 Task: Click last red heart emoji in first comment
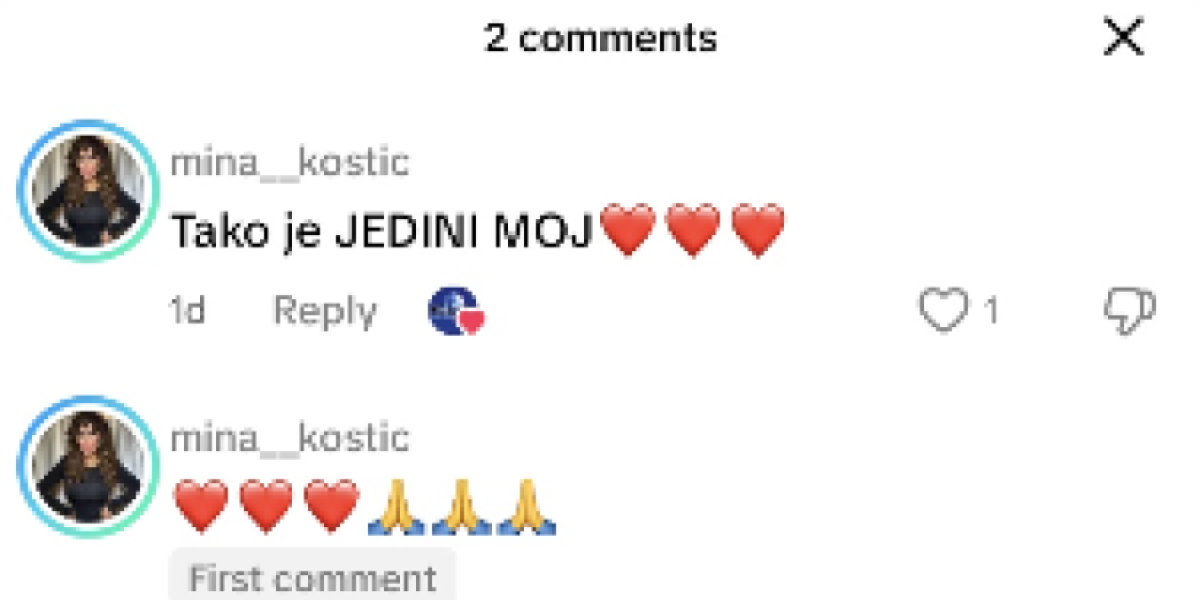pos(758,231)
